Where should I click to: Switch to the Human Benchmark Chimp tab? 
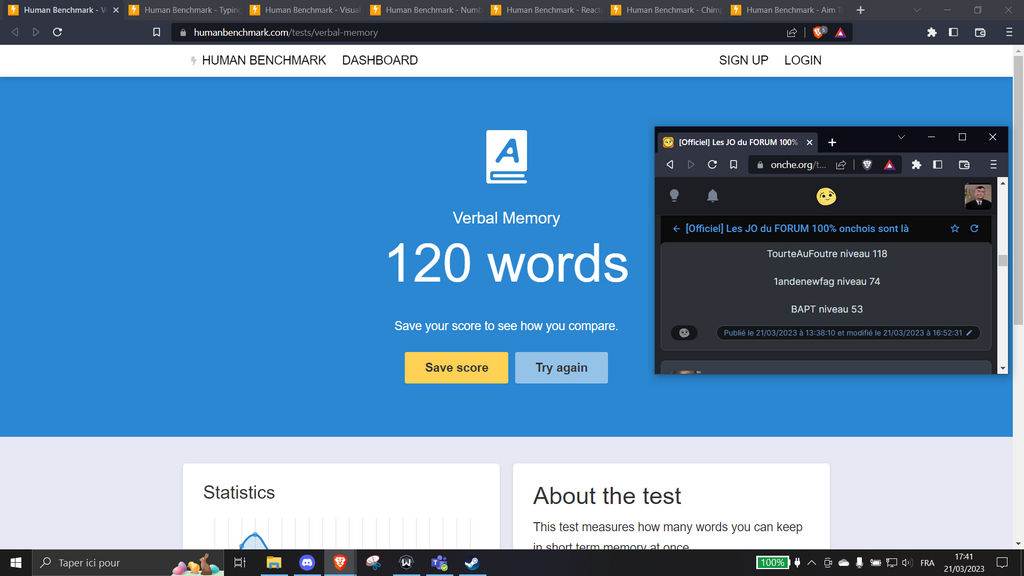666,10
